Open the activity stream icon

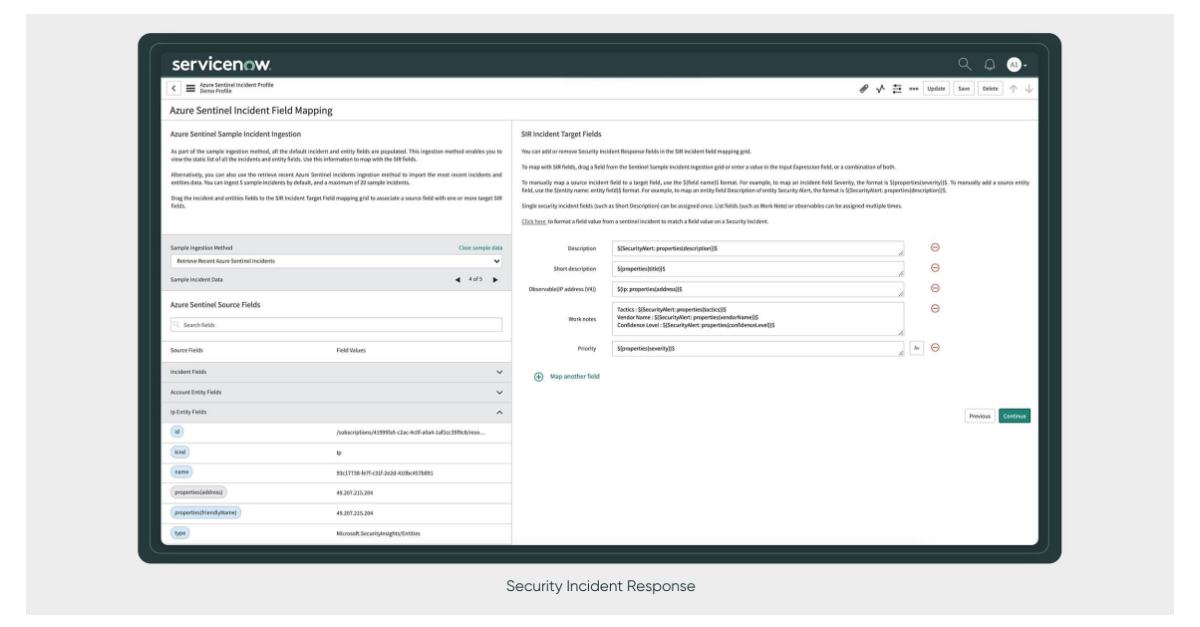pyautogui.click(x=880, y=87)
